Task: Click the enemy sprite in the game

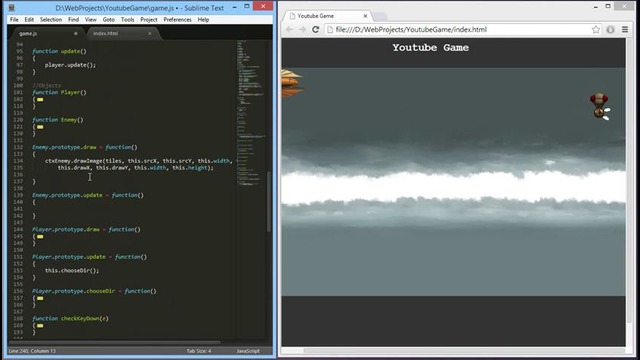Action: tap(600, 107)
